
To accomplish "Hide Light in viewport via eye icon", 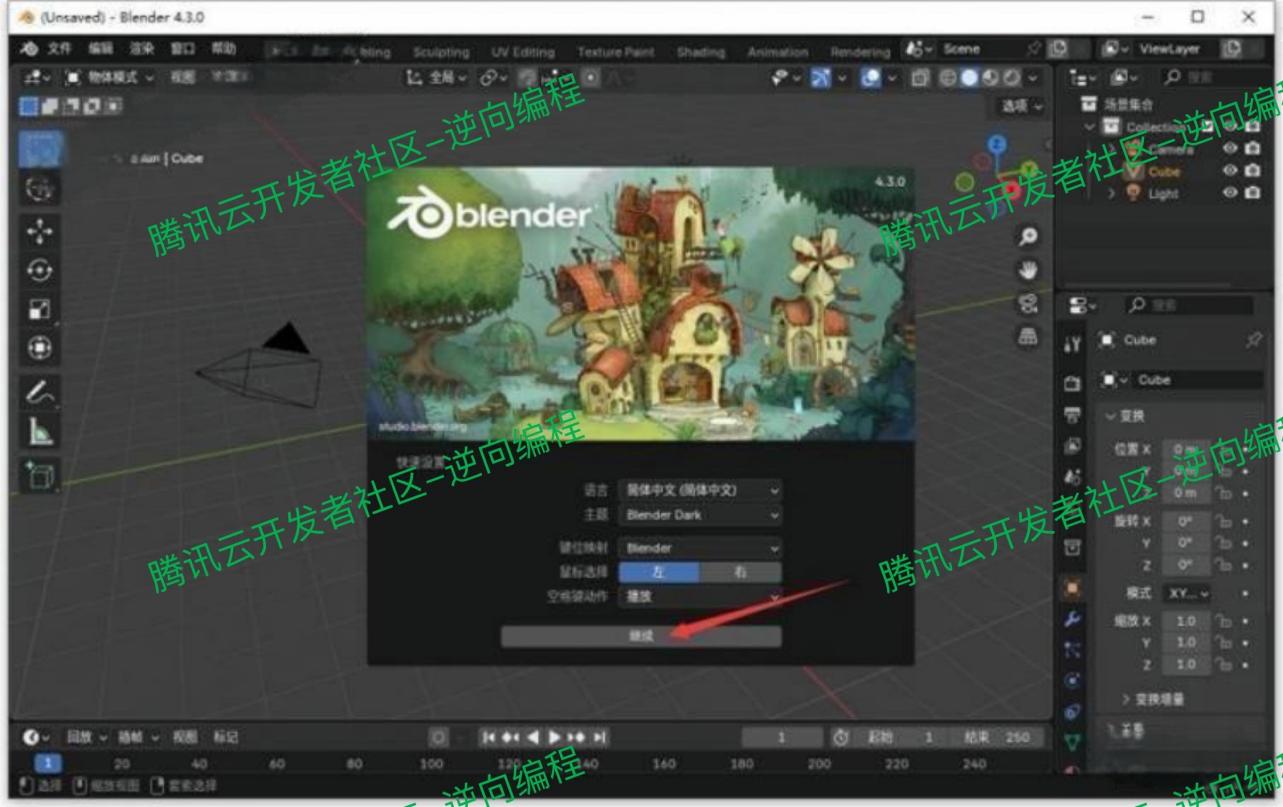I will [1228, 193].
